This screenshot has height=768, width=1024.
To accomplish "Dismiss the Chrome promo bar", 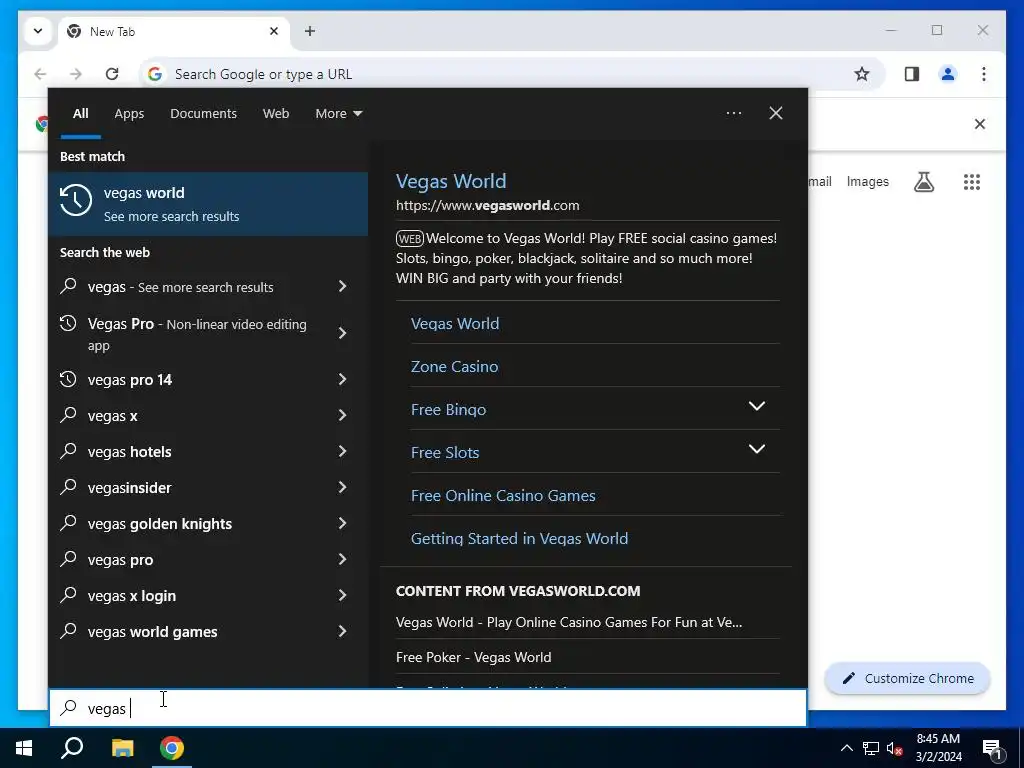I will coord(980,124).
